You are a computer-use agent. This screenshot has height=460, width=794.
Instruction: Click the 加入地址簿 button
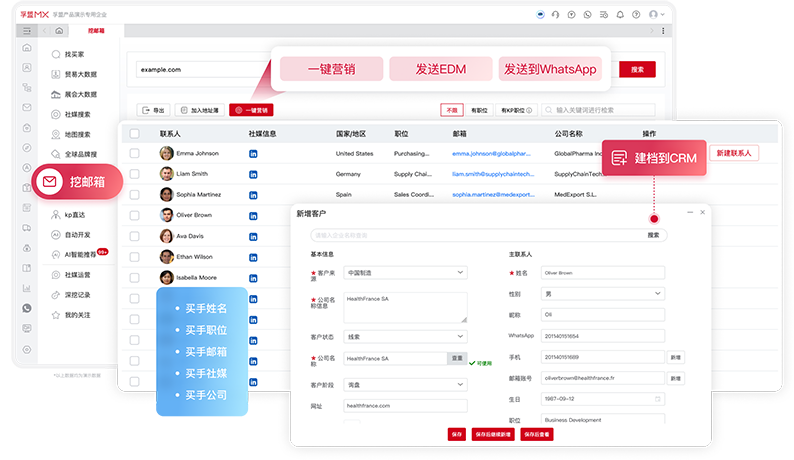[200, 110]
